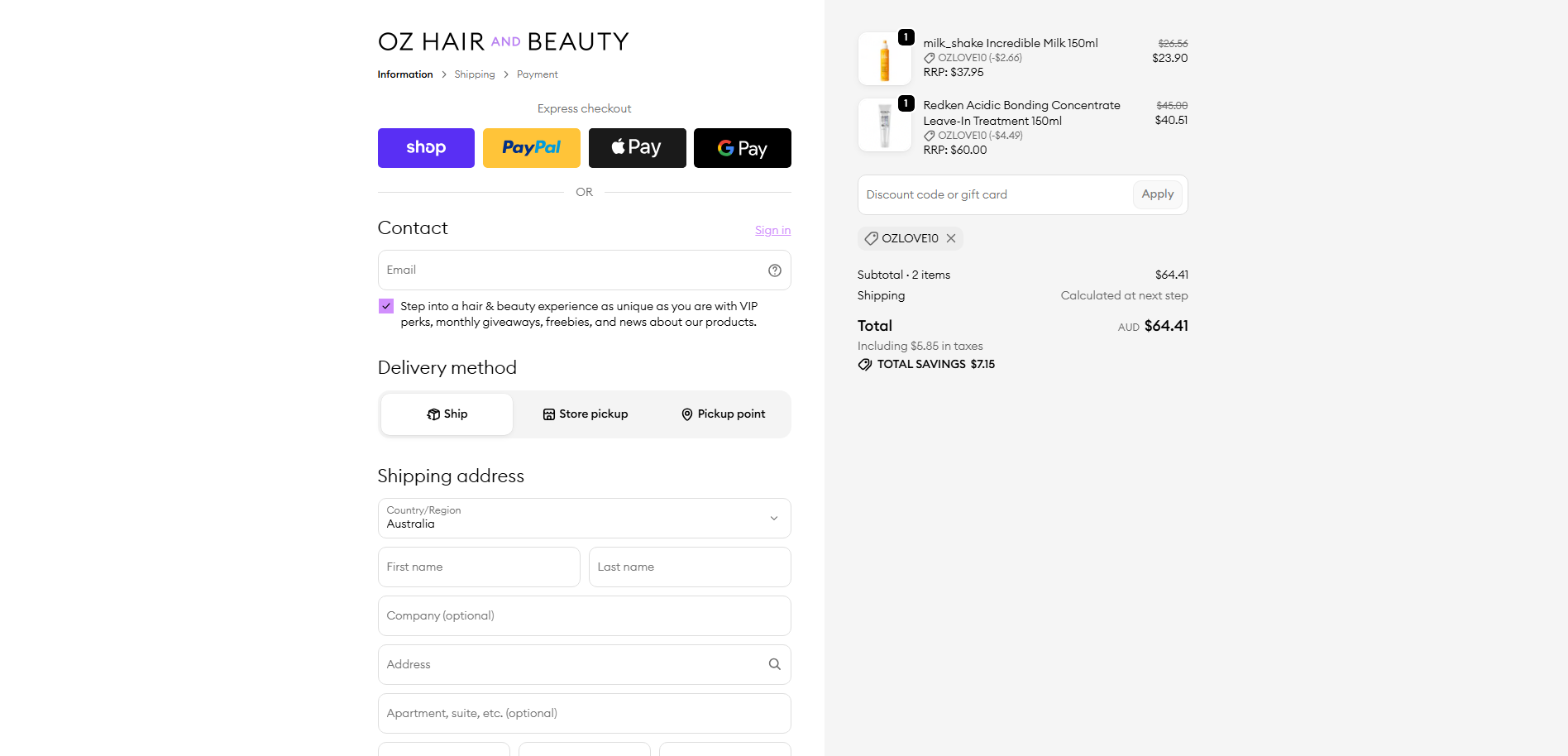The width and height of the screenshot is (1568, 756).
Task: Click the Redken Acidic Bonding product thumbnail
Action: [x=885, y=125]
